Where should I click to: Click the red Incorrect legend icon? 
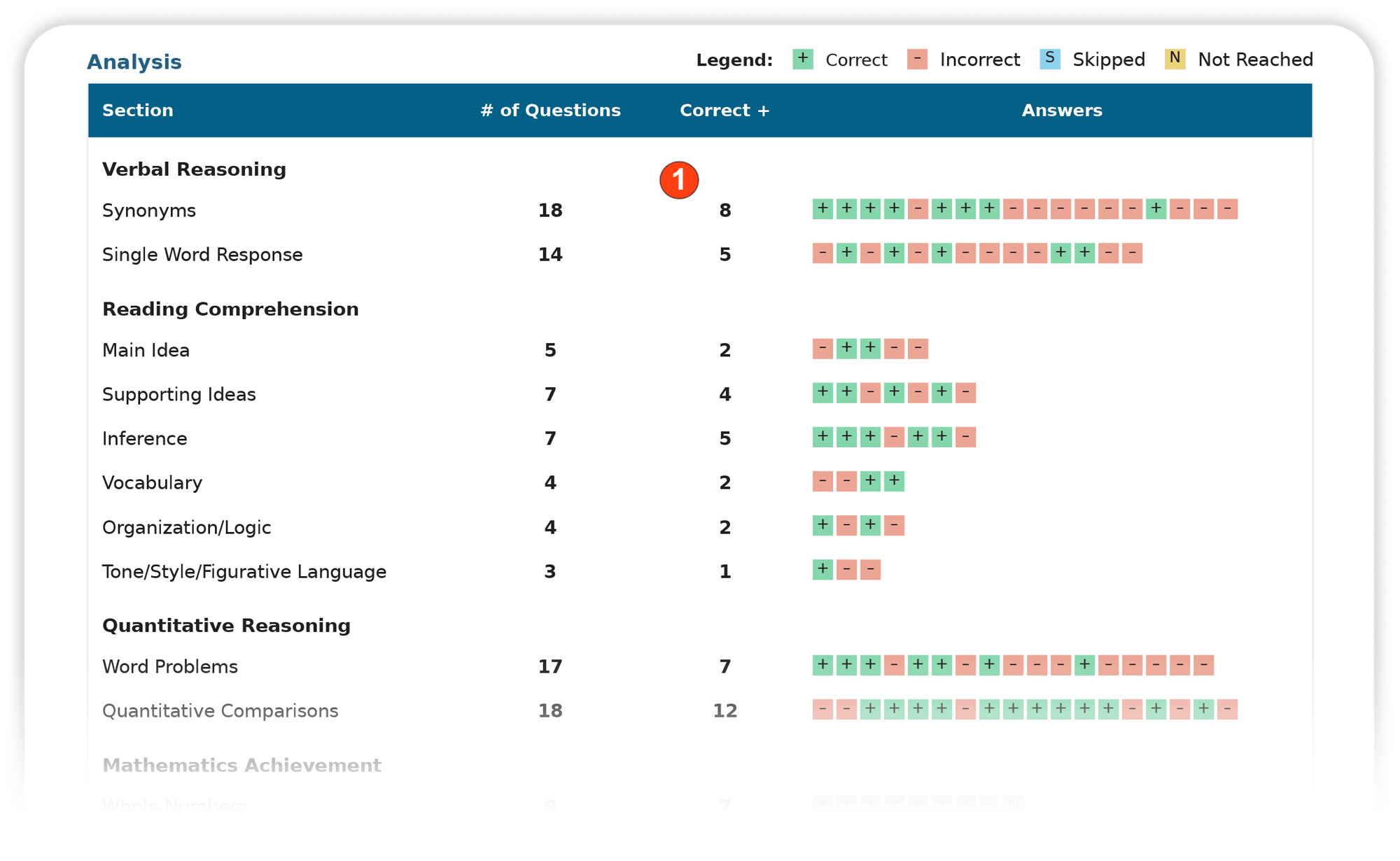tap(917, 59)
